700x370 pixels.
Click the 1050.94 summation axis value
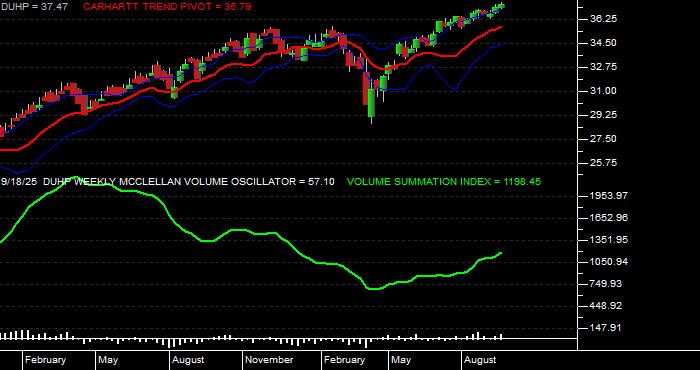(x=609, y=262)
